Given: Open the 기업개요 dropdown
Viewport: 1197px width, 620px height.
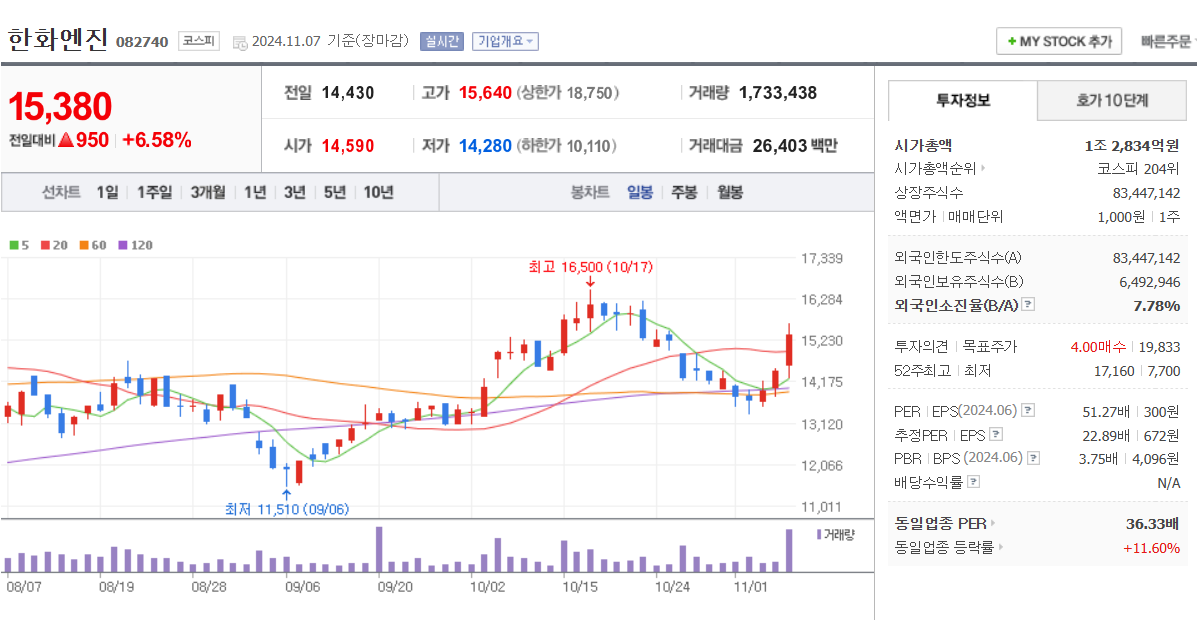Looking at the screenshot, I should point(505,41).
